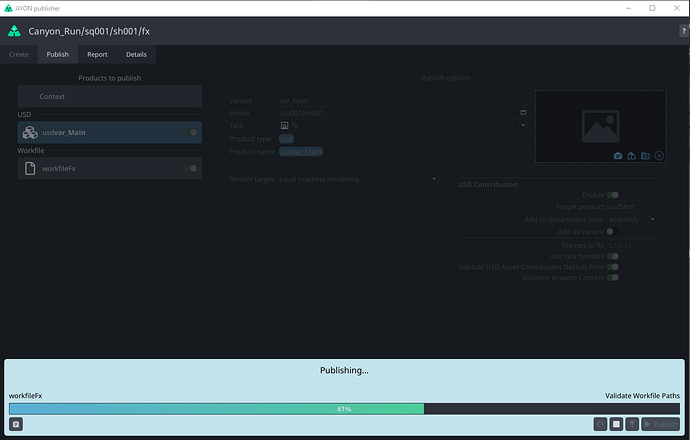This screenshot has width=690, height=440.
Task: Click the publishing progress bar
Action: [345, 408]
